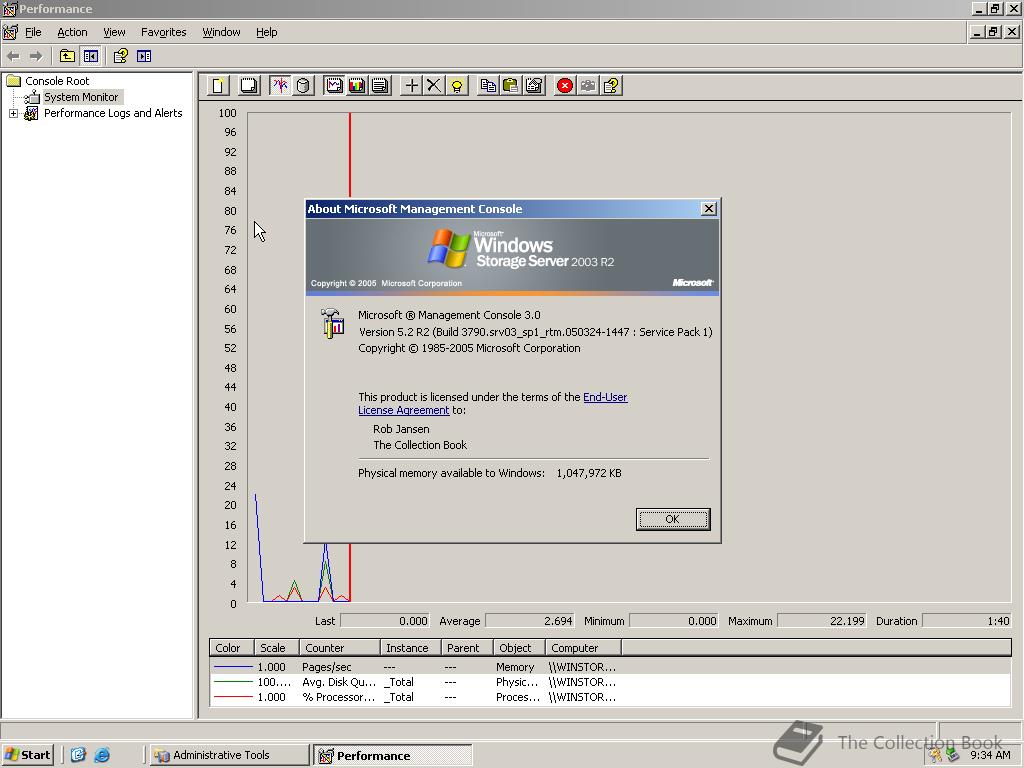The width and height of the screenshot is (1024, 768).
Task: Click the MMC hammer icon in About dialog
Action: [332, 323]
